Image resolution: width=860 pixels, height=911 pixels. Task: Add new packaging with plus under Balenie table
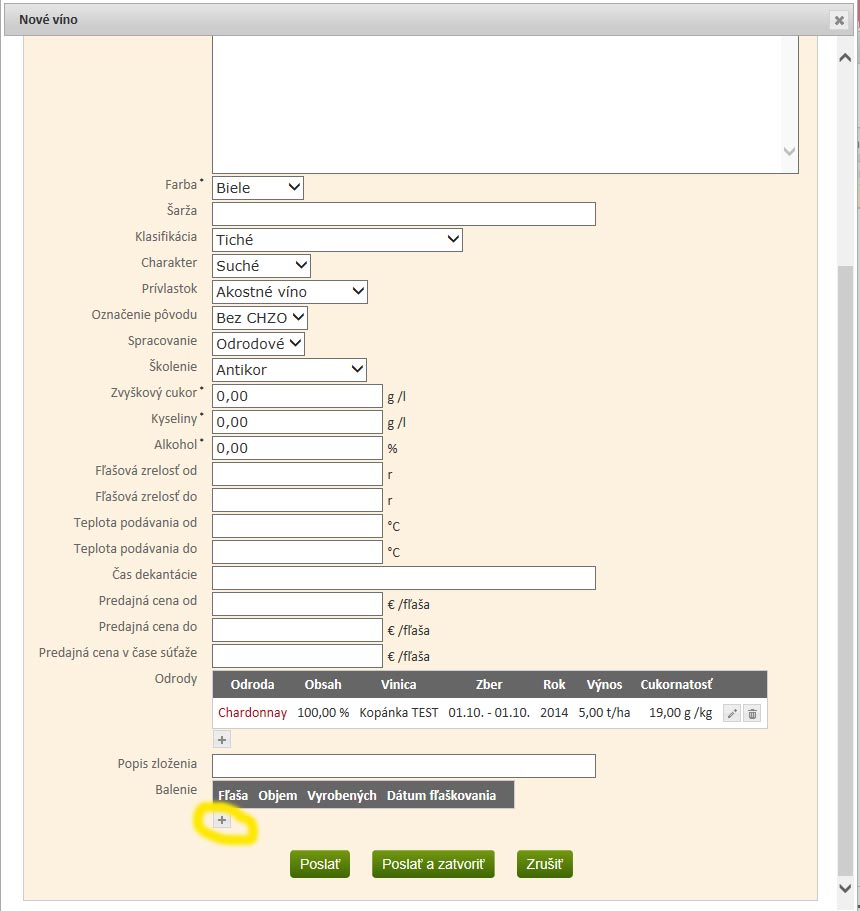[222, 820]
